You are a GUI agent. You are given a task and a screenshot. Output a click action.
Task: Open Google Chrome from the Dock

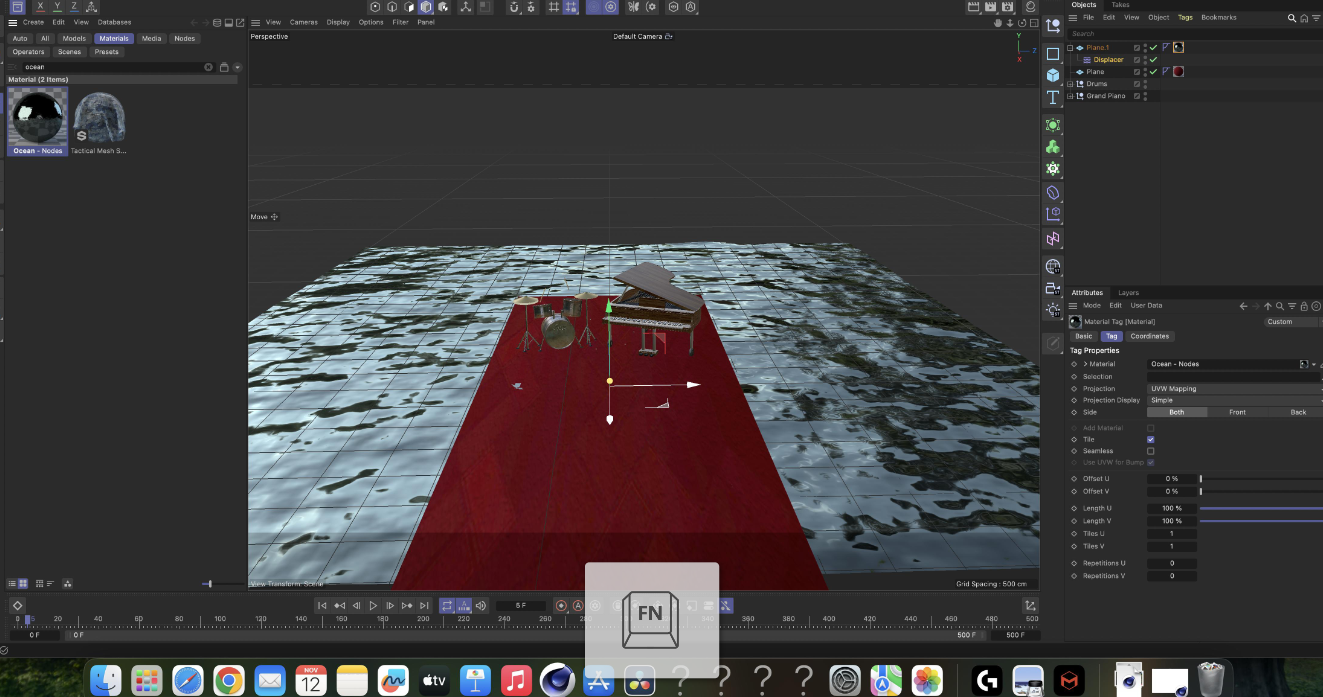coord(228,681)
